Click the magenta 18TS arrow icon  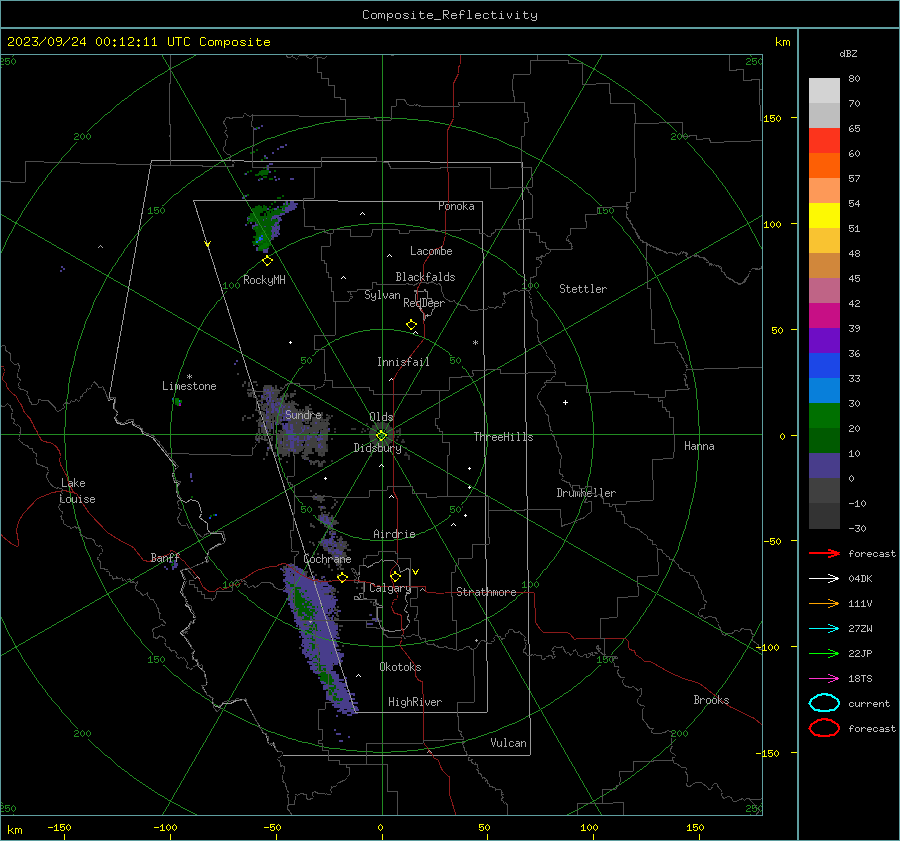pyautogui.click(x=824, y=679)
